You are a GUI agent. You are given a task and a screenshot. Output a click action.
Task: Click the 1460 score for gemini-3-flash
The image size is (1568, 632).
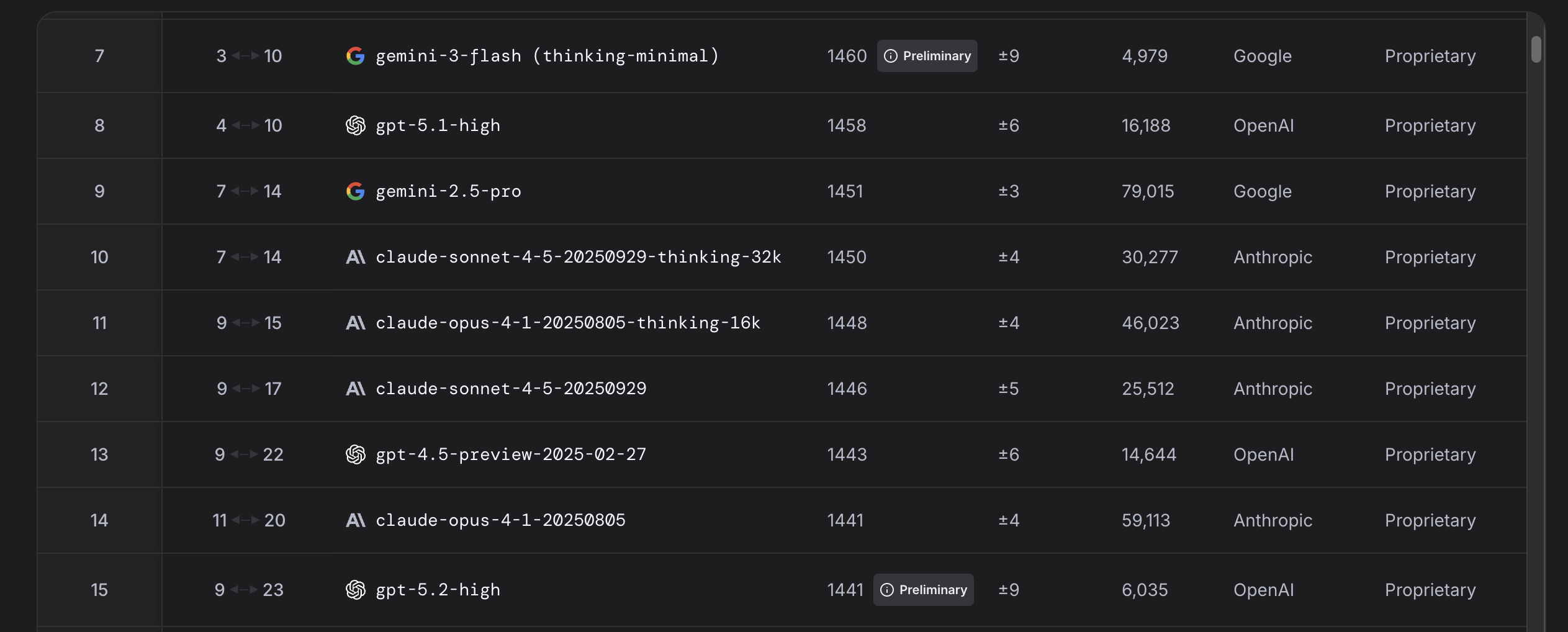[847, 56]
